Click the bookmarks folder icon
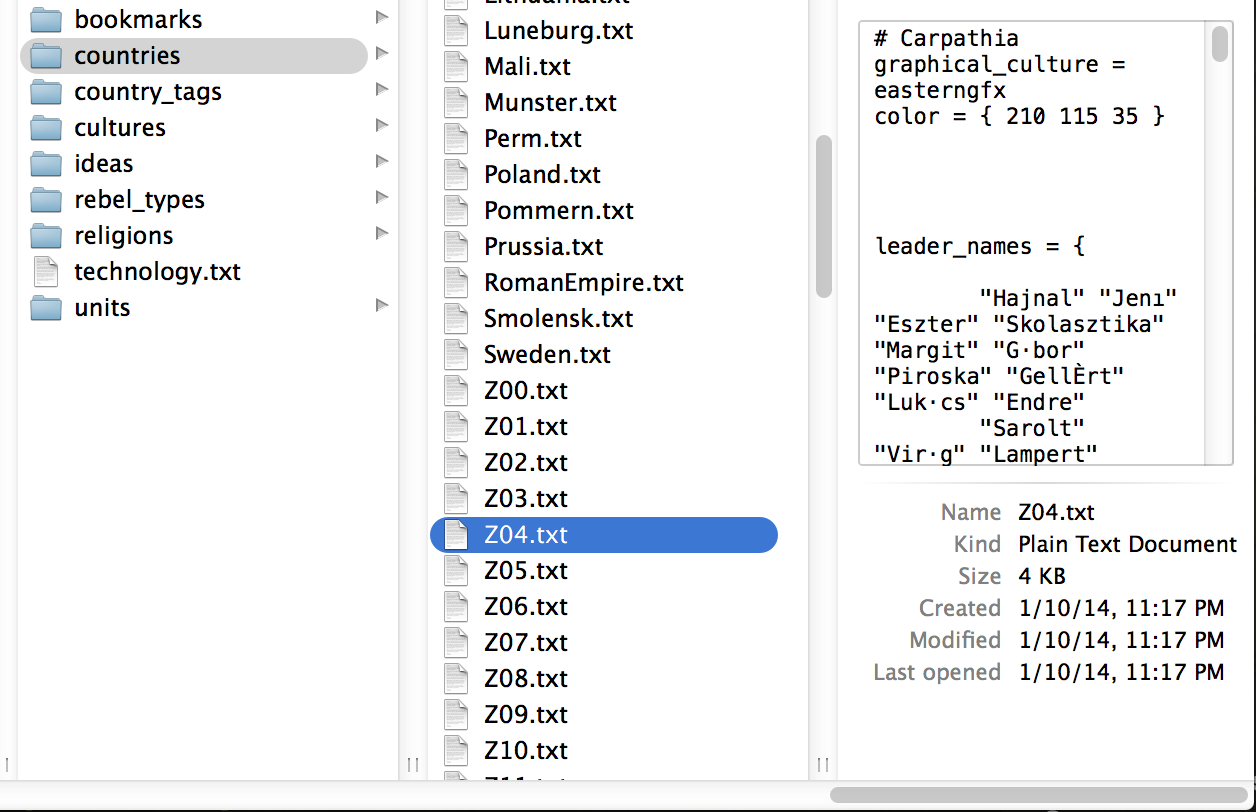The height and width of the screenshot is (812, 1256). coord(46,19)
